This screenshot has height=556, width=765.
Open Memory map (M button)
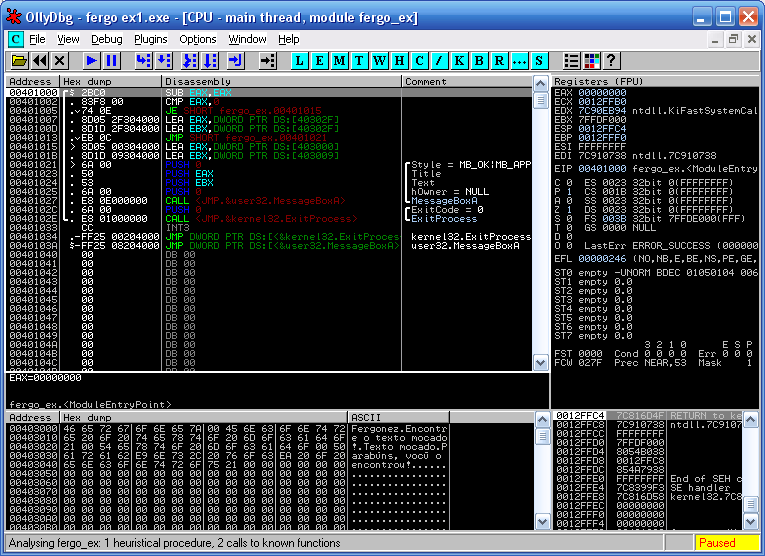click(x=339, y=61)
